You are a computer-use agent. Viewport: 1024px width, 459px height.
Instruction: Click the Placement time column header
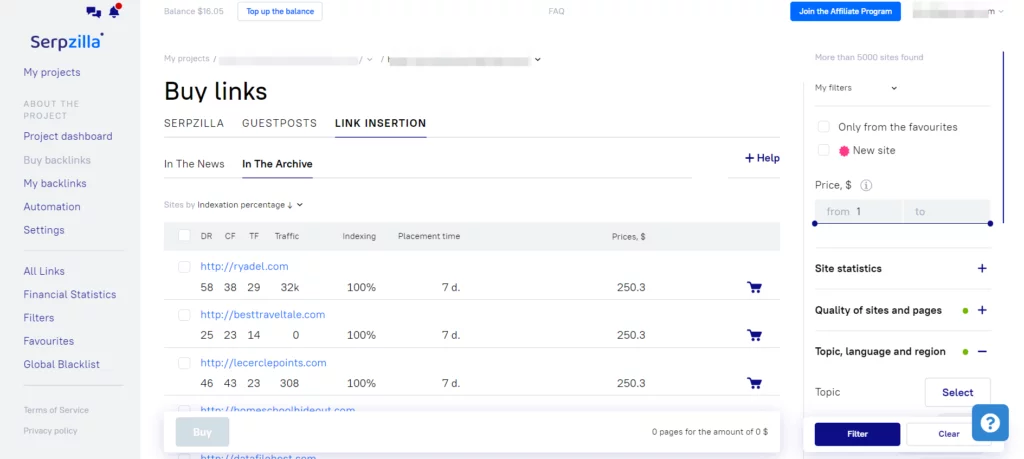coord(429,236)
